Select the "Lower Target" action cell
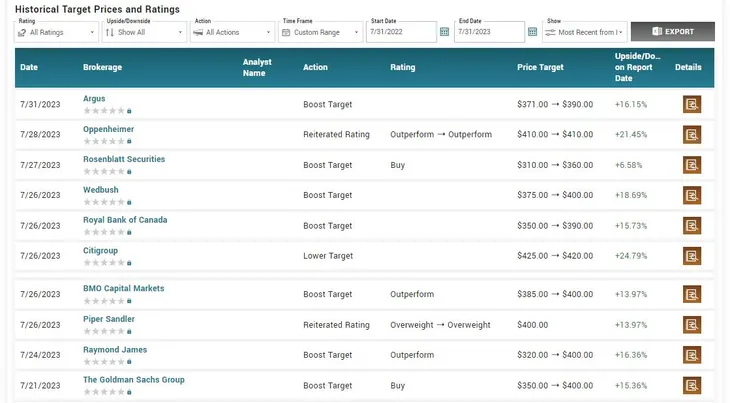This screenshot has width=730, height=403. click(328, 256)
